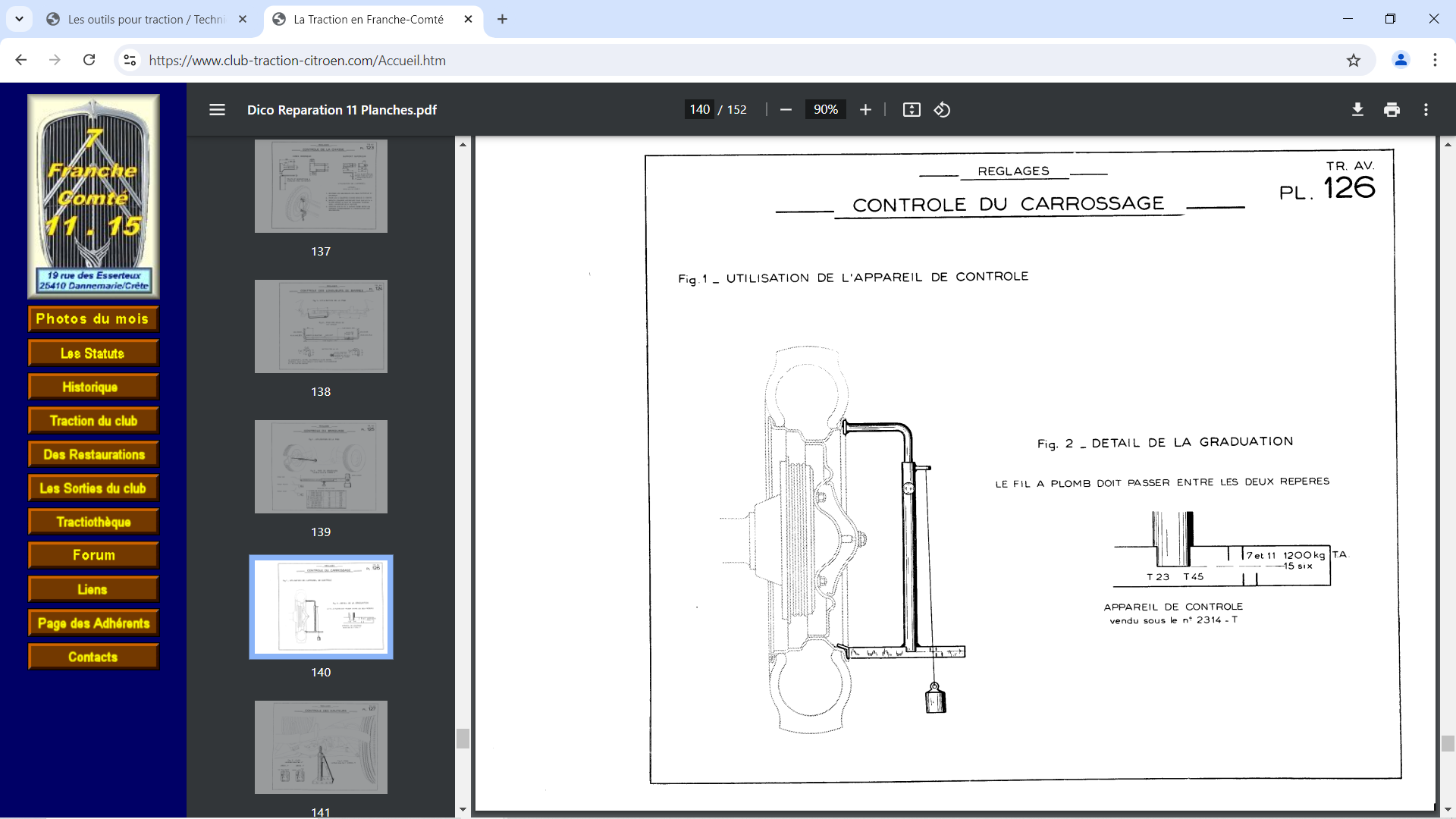Click the 'APPAREIL DE CONTROLE' label

click(x=1173, y=607)
